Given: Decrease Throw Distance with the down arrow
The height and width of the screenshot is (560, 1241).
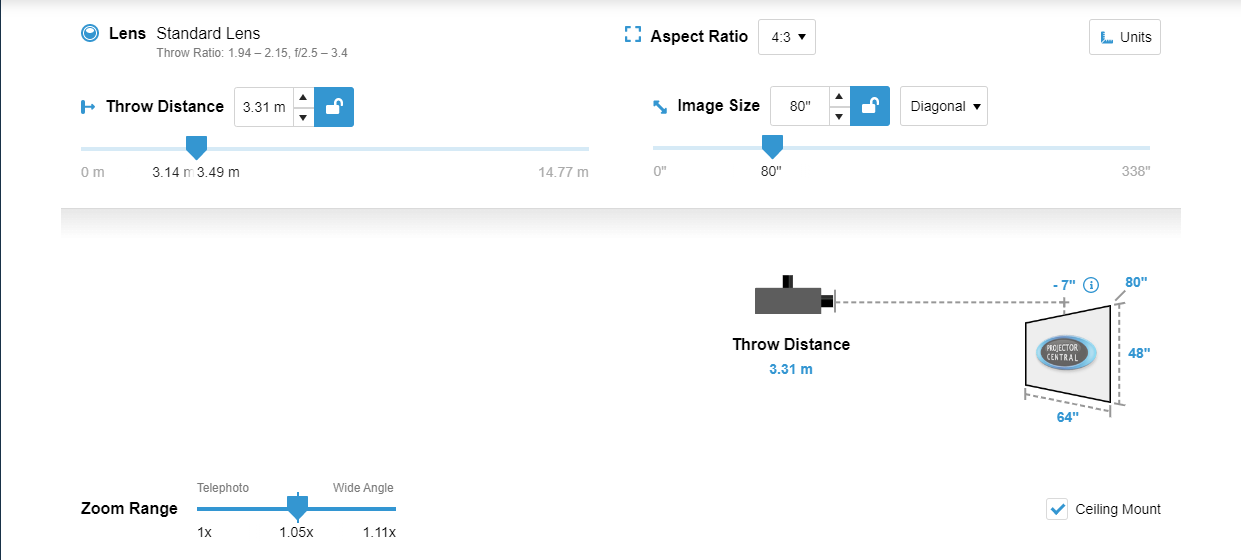Looking at the screenshot, I should click(x=304, y=117).
